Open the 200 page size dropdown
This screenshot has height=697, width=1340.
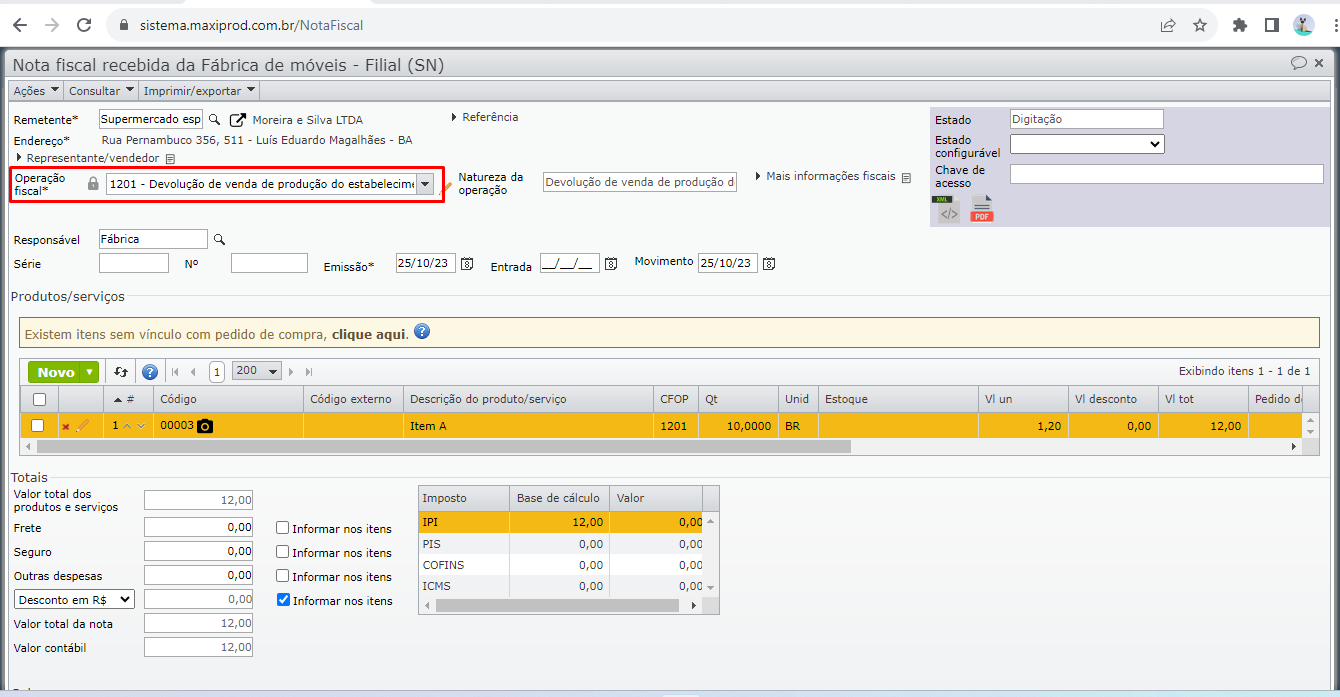pos(257,371)
